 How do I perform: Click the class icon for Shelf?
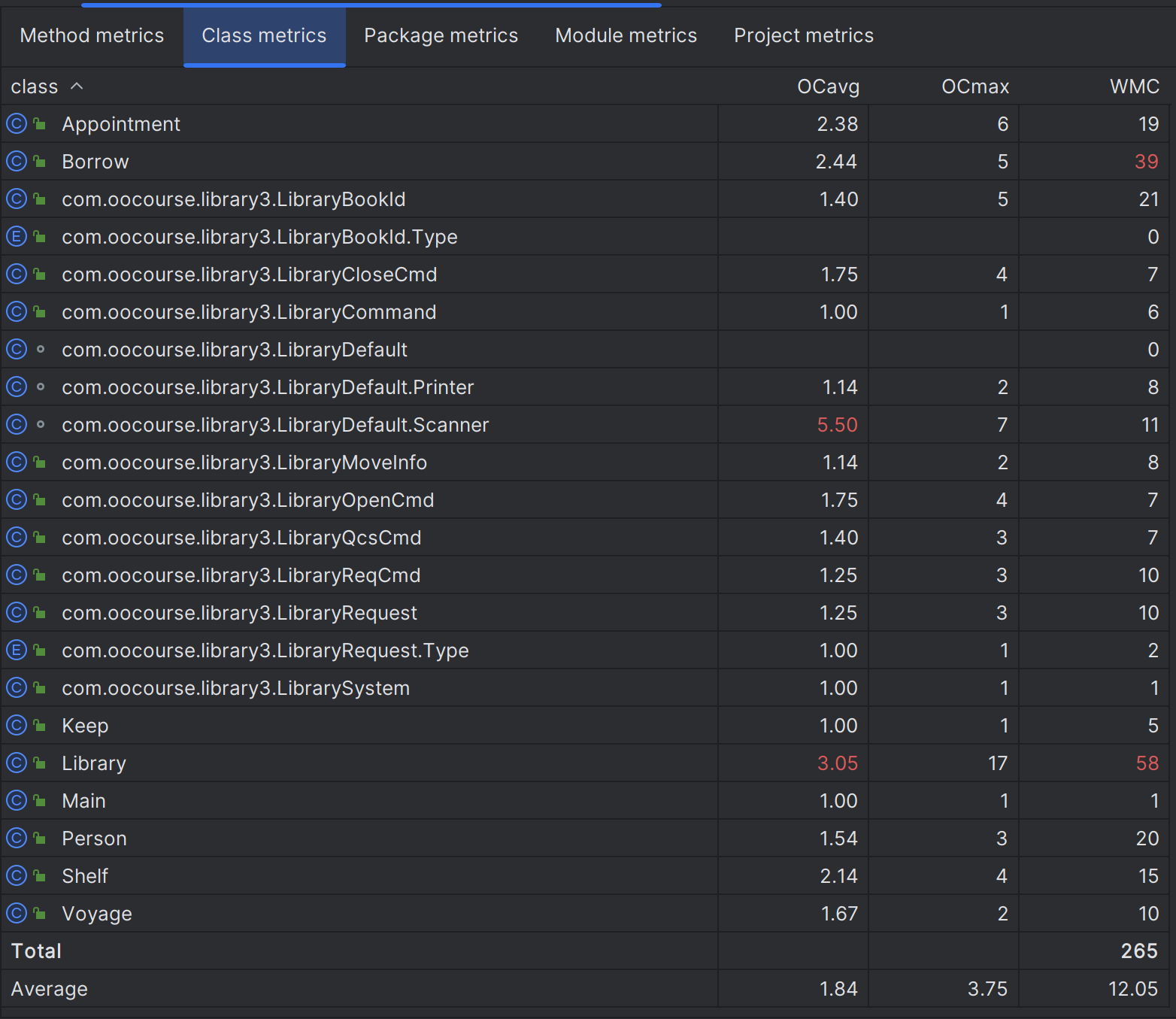click(17, 875)
